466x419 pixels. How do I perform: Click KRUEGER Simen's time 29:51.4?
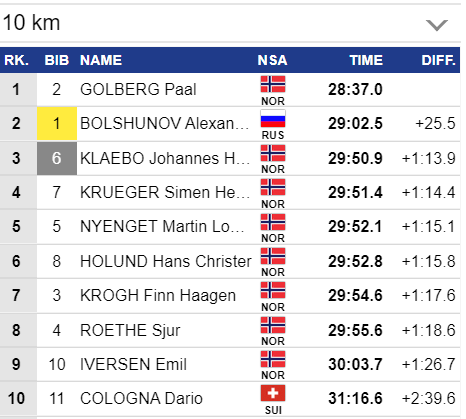[355, 192]
